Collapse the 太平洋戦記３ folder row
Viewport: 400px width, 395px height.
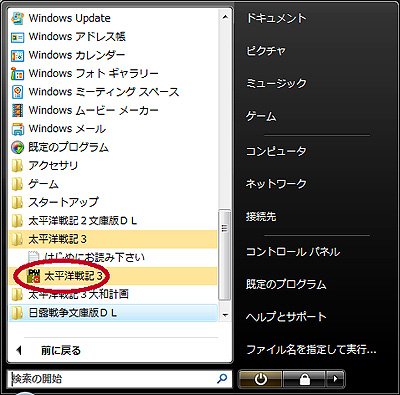(x=113, y=239)
